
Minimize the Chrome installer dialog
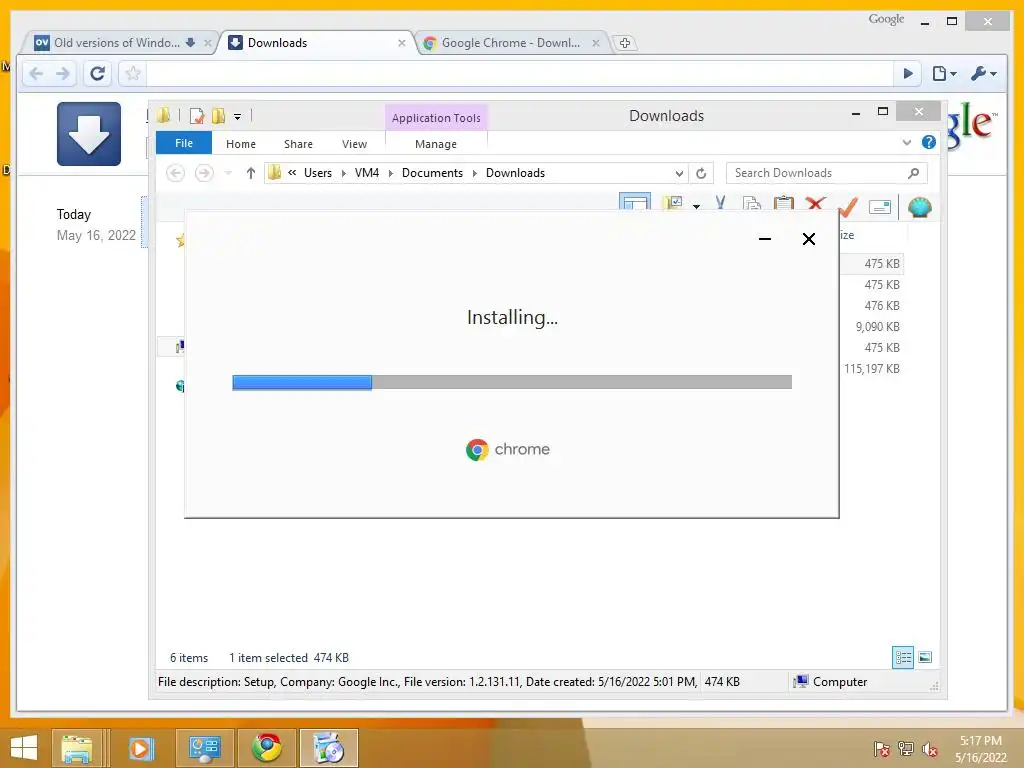[x=765, y=239]
